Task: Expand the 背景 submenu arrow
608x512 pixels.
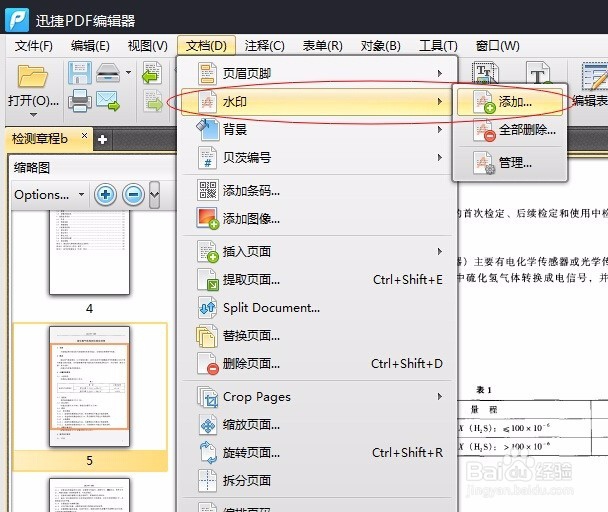Action: click(440, 130)
